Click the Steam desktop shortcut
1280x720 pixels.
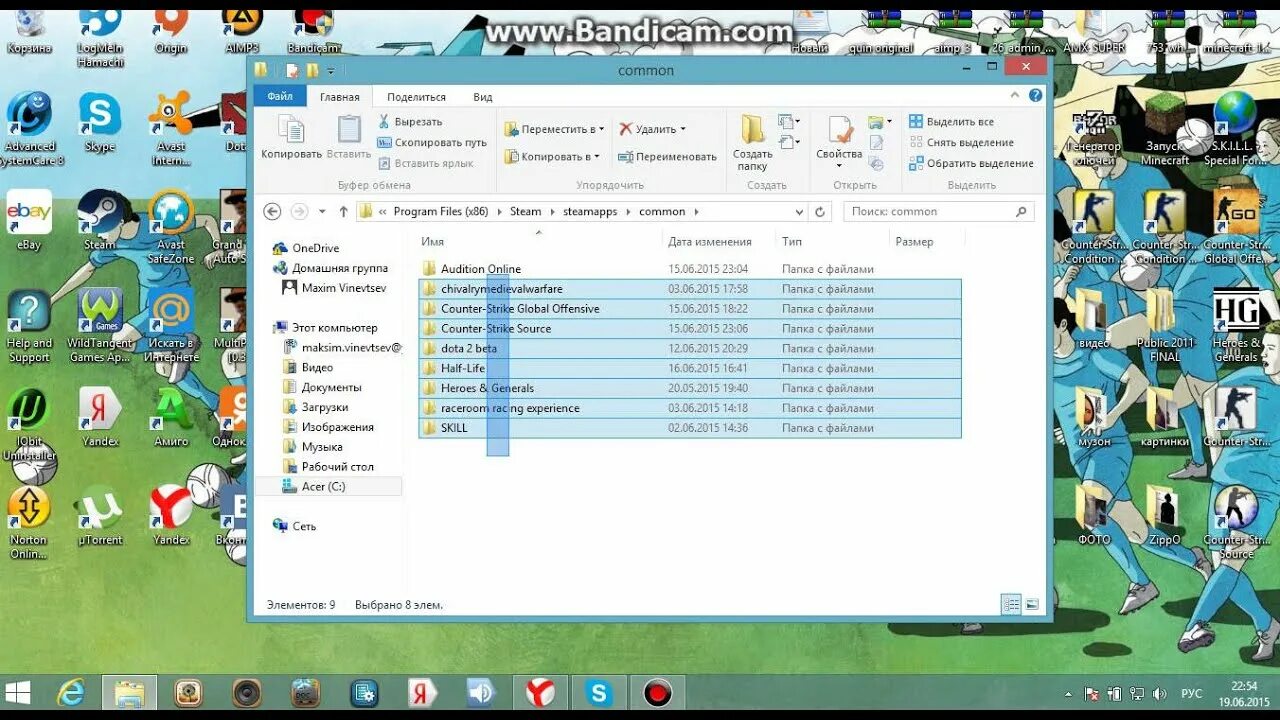(100, 220)
